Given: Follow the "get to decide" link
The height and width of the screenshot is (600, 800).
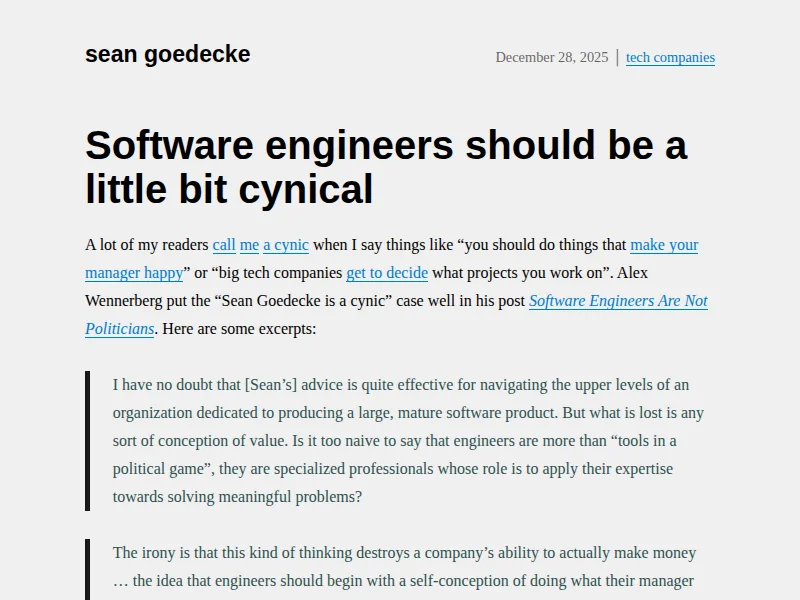Looking at the screenshot, I should [387, 273].
